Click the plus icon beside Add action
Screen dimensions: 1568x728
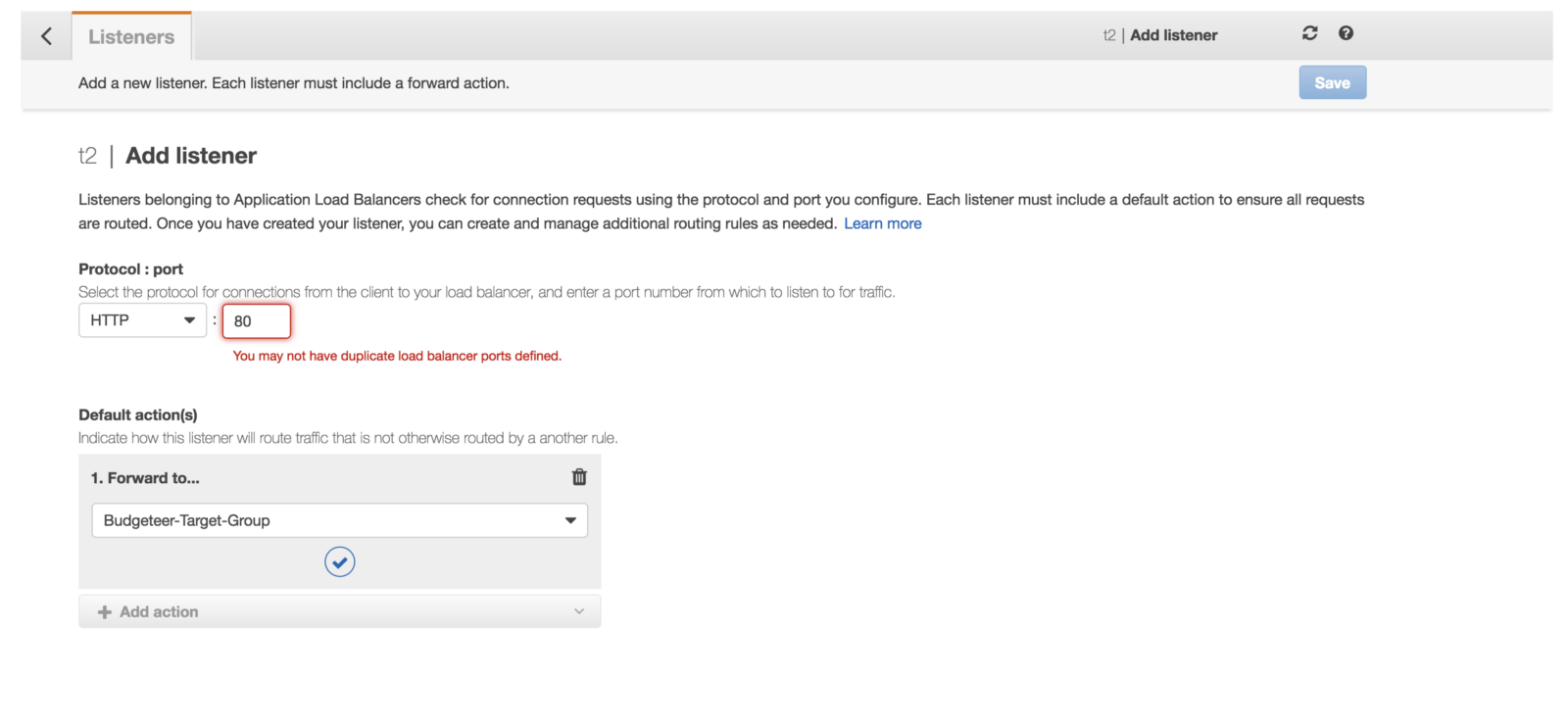[x=105, y=612]
